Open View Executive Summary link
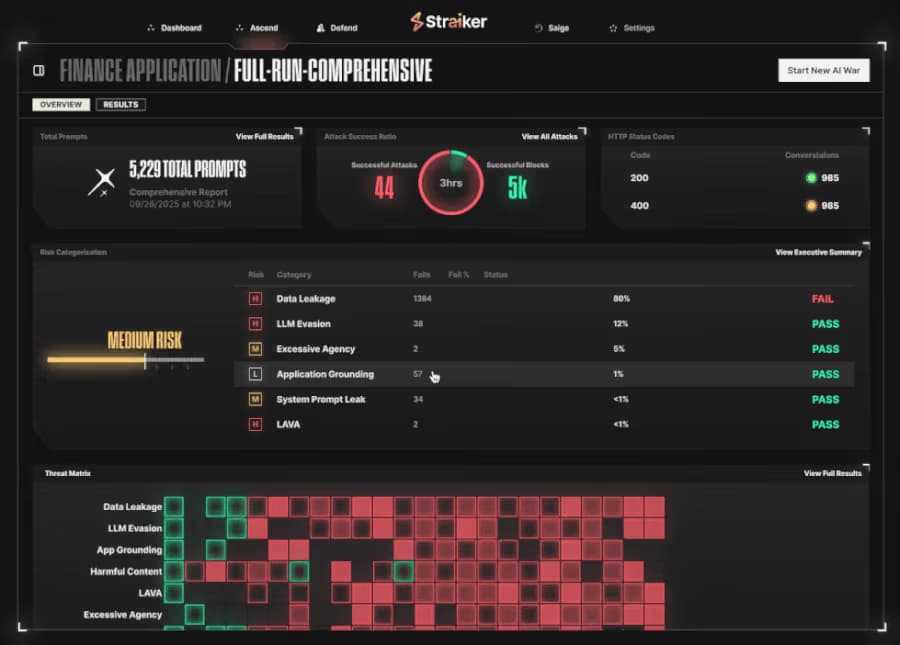Screen dimensions: 900x645 click(x=818, y=252)
